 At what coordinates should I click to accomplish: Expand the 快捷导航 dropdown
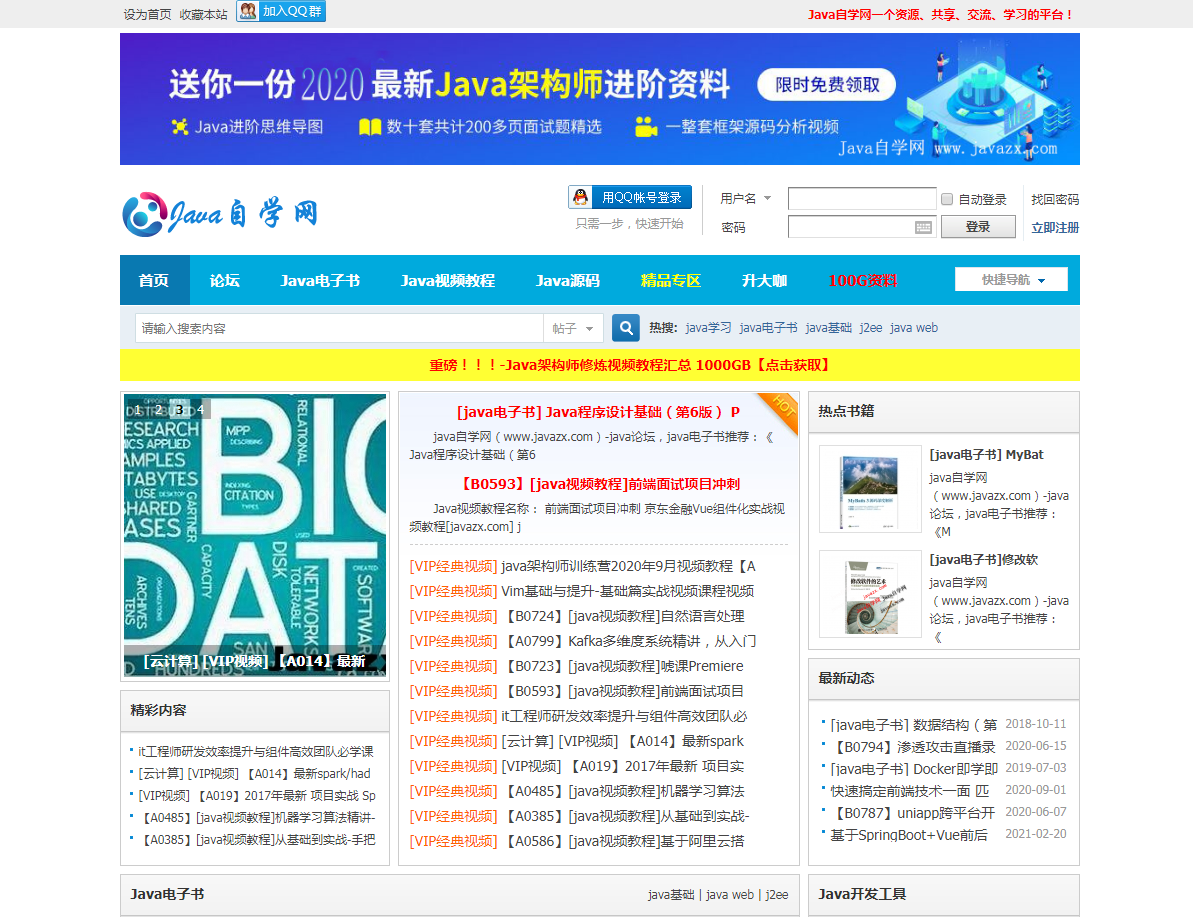point(1011,280)
